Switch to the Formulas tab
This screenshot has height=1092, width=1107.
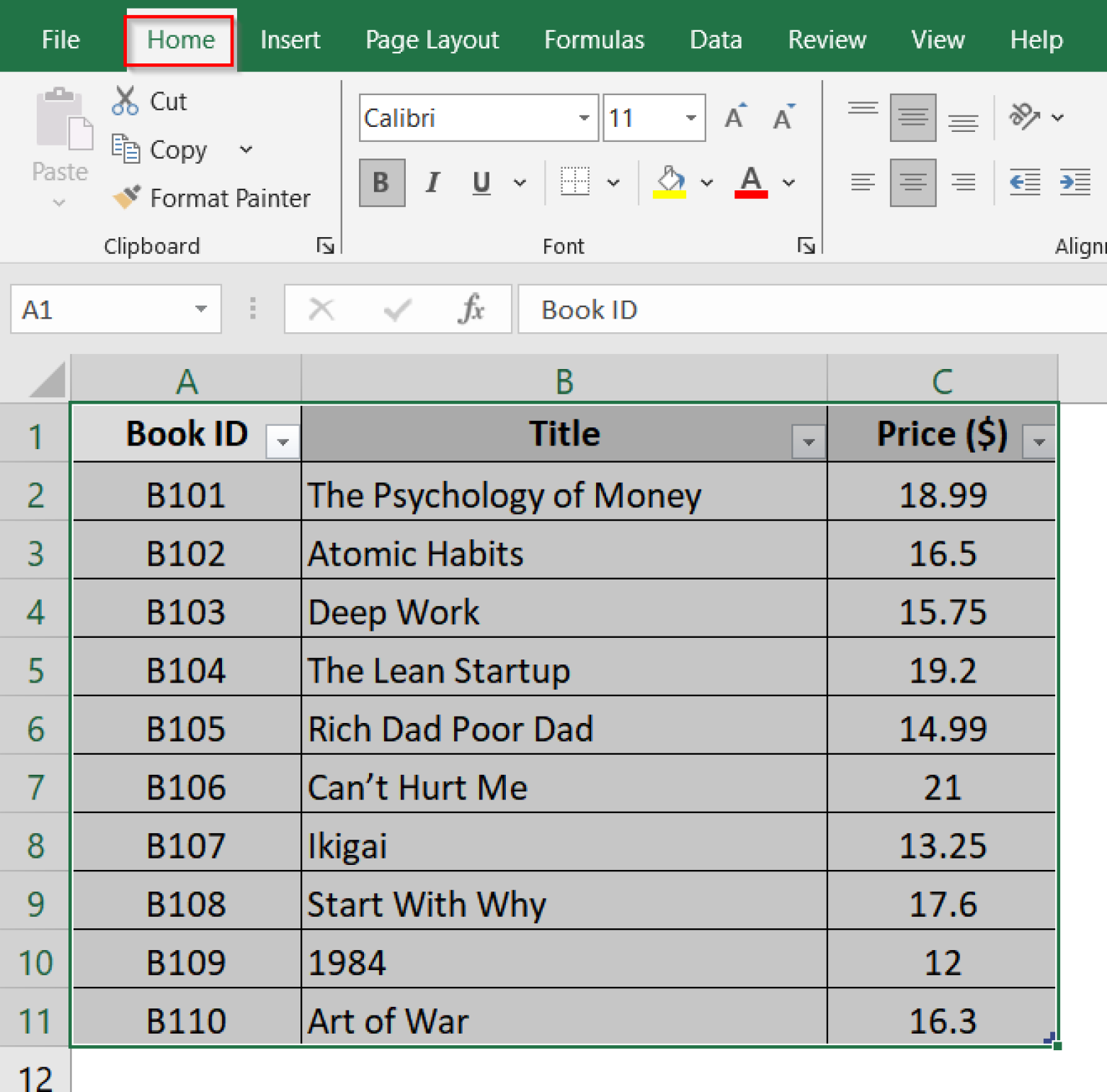pos(594,40)
